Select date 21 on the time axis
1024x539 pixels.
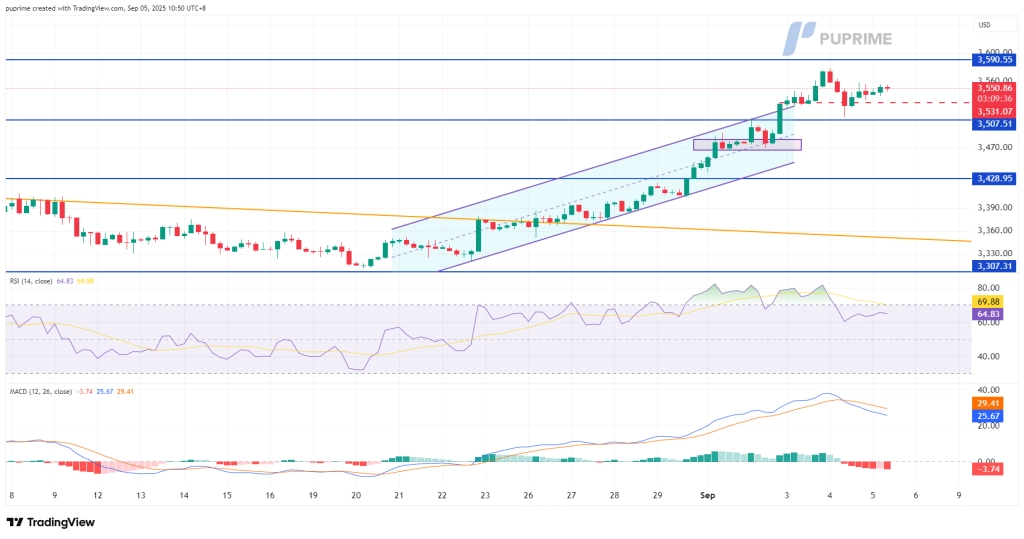(399, 496)
